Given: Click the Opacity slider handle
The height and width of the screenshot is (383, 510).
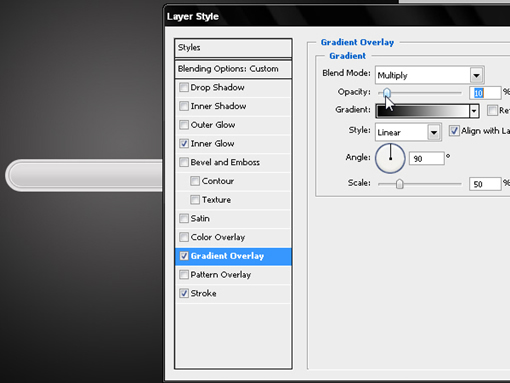Looking at the screenshot, I should [387, 93].
